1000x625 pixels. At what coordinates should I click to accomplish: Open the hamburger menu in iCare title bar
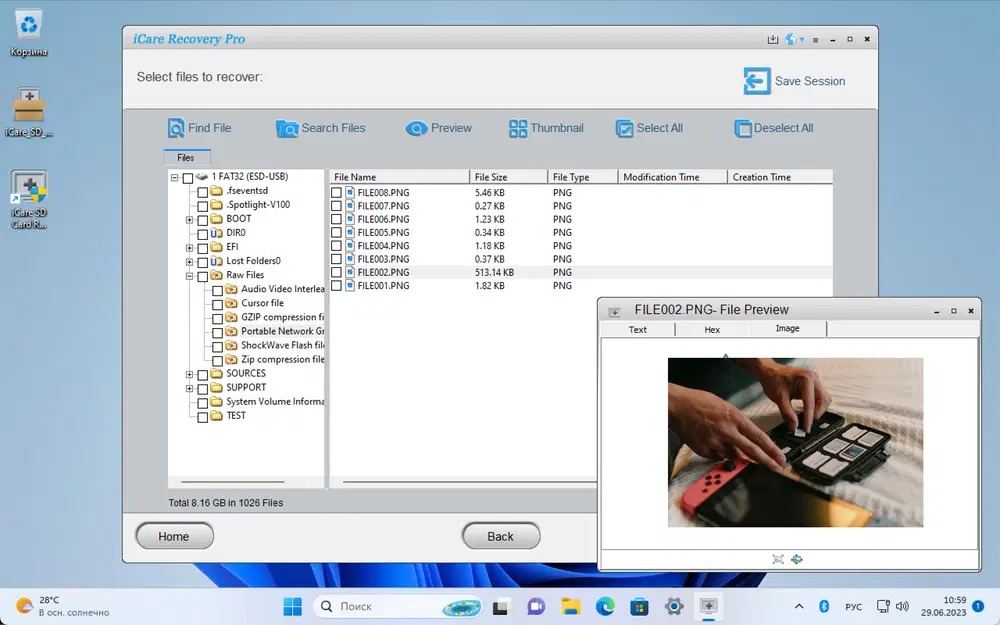[816, 40]
